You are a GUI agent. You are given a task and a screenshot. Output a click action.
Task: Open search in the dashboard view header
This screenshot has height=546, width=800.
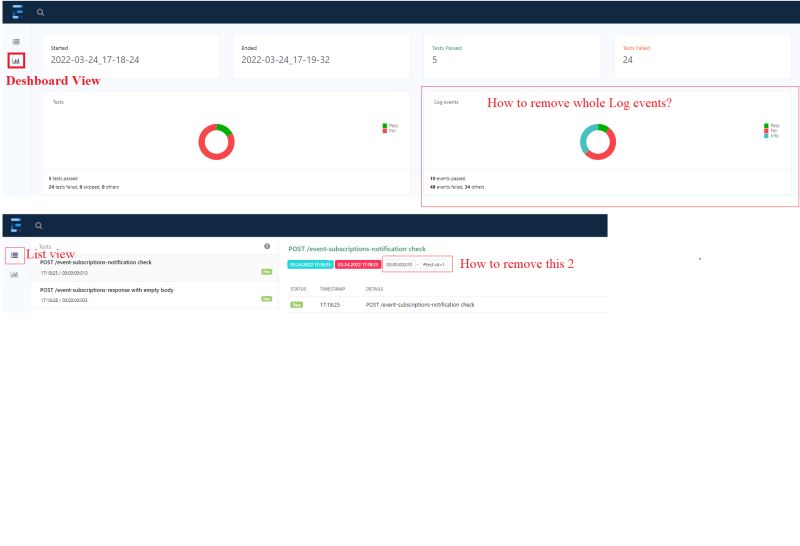point(40,12)
